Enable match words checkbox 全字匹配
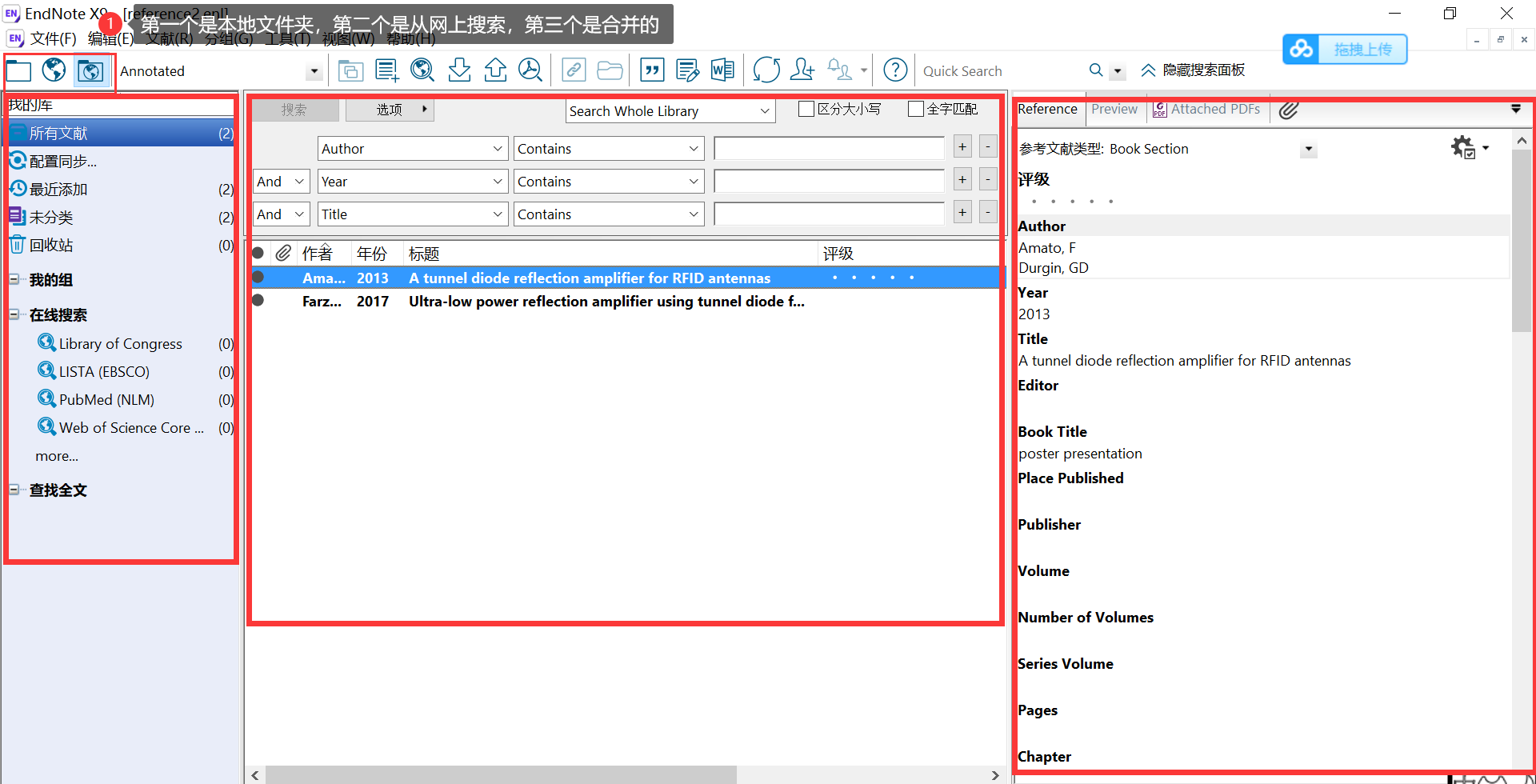1536x784 pixels. [x=916, y=109]
